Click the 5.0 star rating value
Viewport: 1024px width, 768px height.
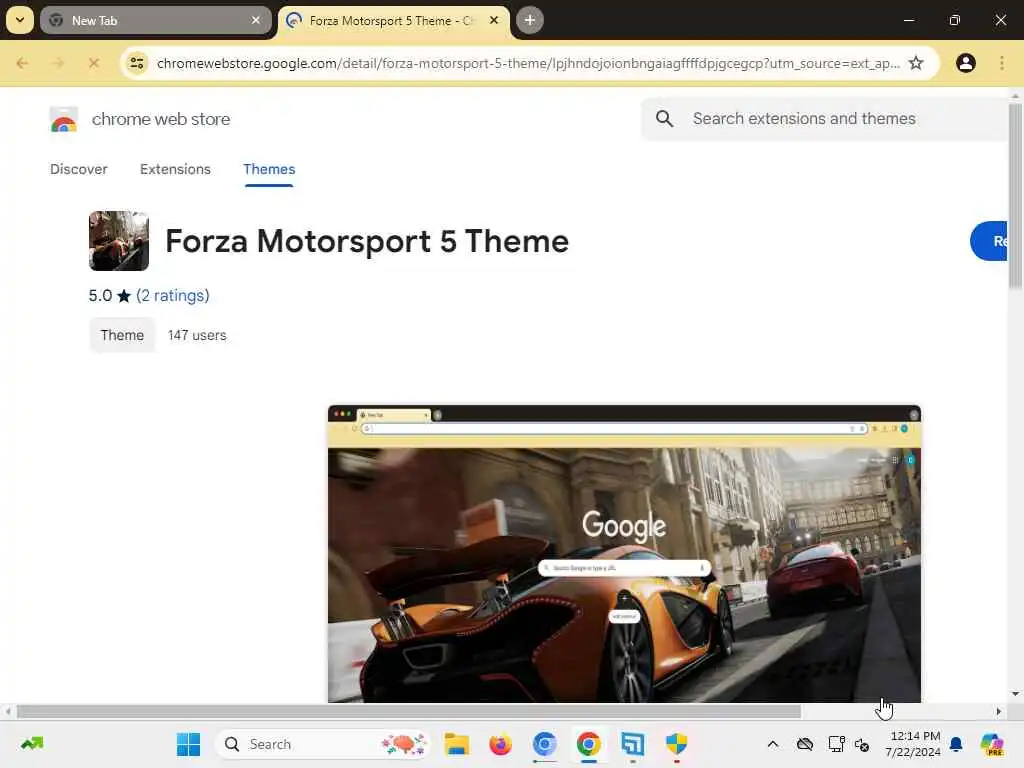tap(100, 296)
